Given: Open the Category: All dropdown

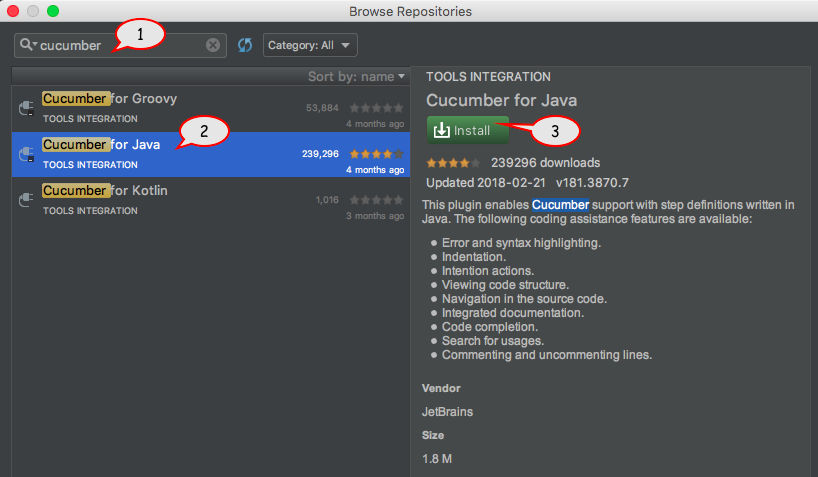Looking at the screenshot, I should click(x=310, y=45).
